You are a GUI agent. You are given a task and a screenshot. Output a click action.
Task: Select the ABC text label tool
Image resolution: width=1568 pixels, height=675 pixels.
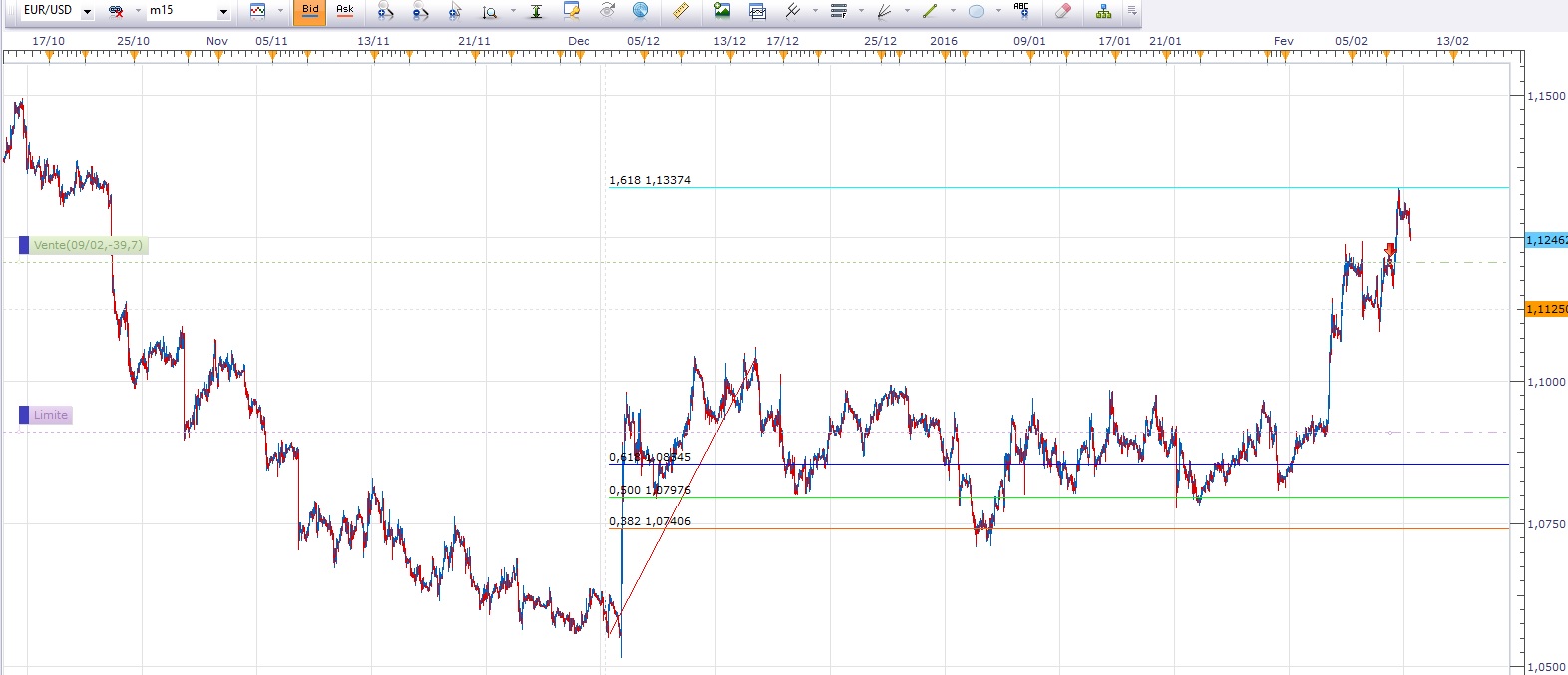pos(1021,10)
